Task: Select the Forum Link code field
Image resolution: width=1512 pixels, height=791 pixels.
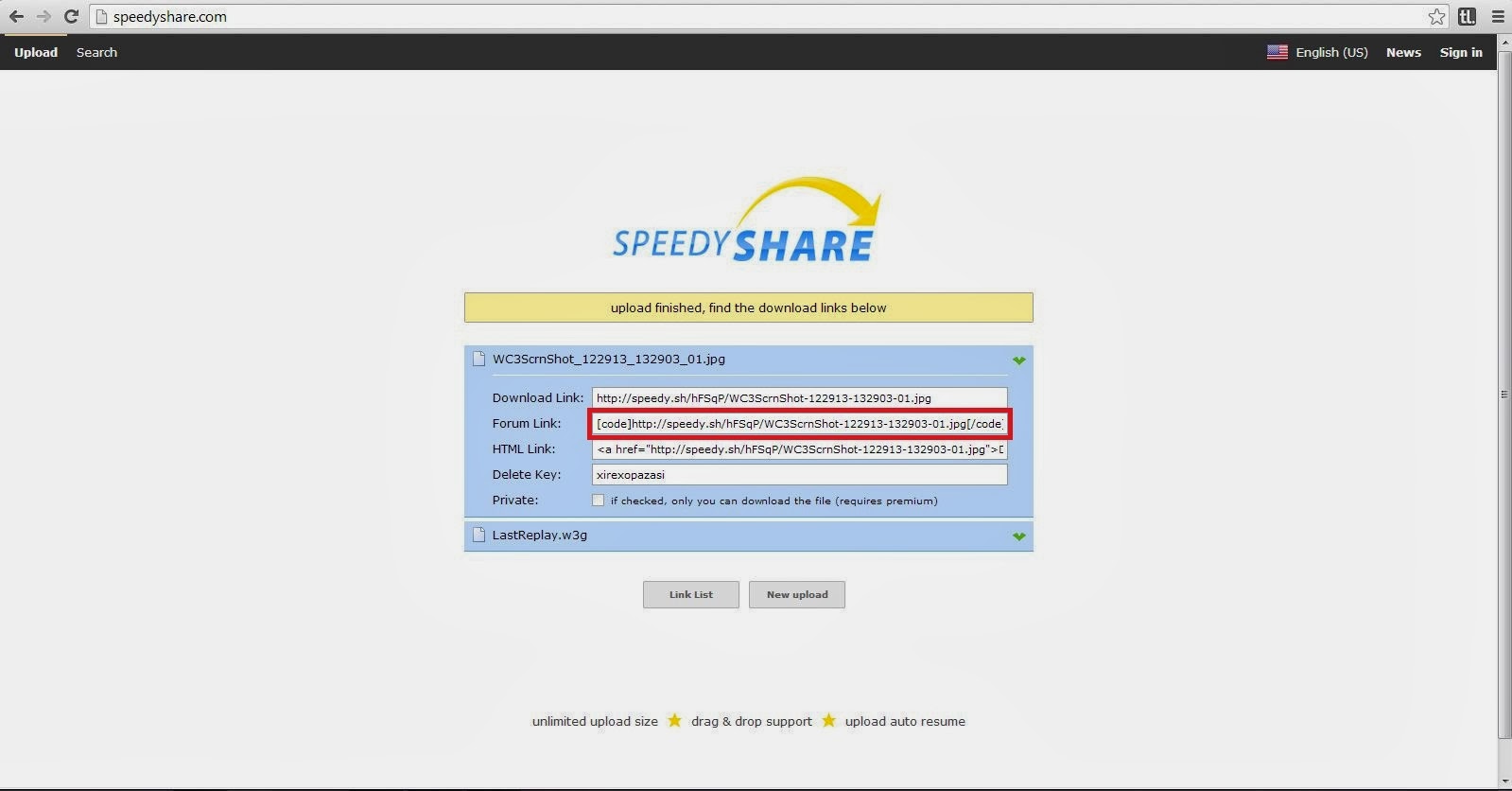Action: [x=799, y=423]
